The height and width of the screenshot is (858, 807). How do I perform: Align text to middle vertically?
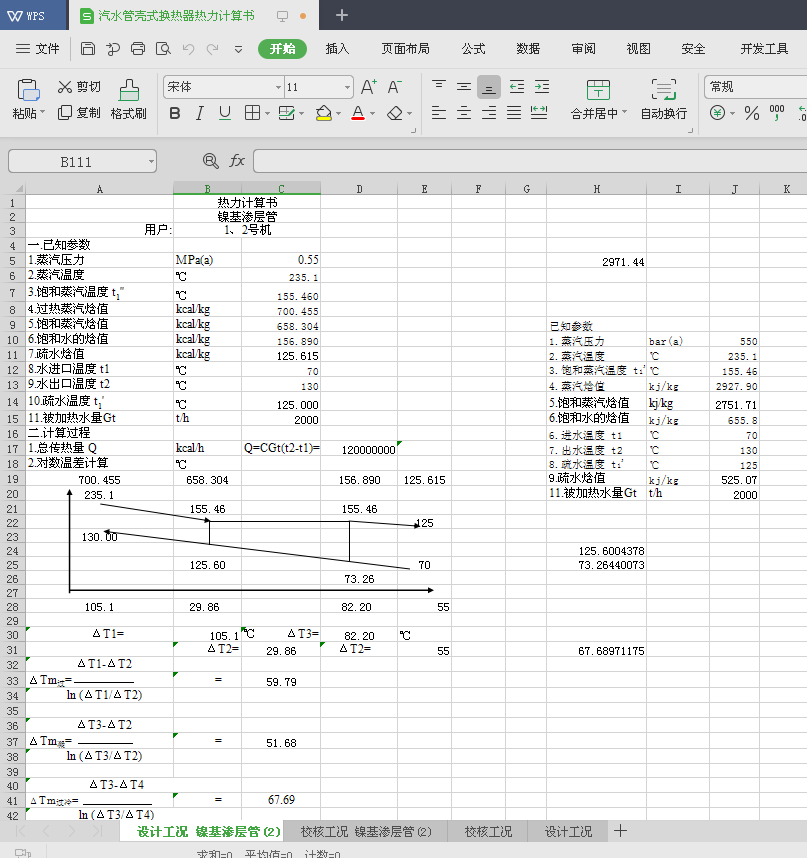pos(464,87)
